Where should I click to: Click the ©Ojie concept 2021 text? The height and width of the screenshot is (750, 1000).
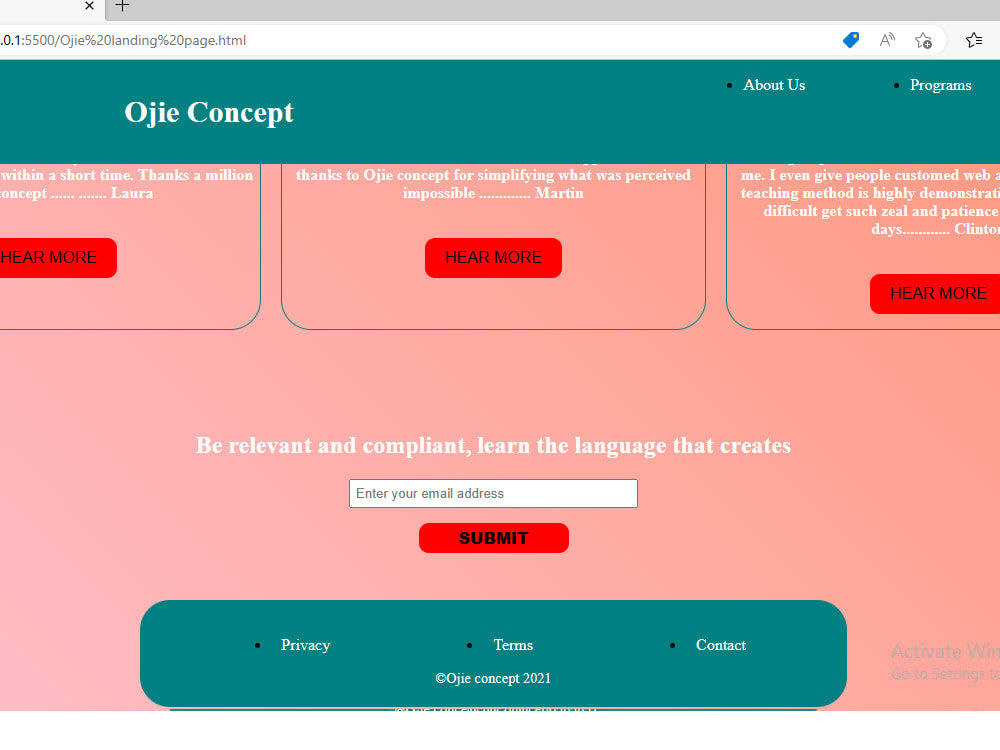coord(493,679)
